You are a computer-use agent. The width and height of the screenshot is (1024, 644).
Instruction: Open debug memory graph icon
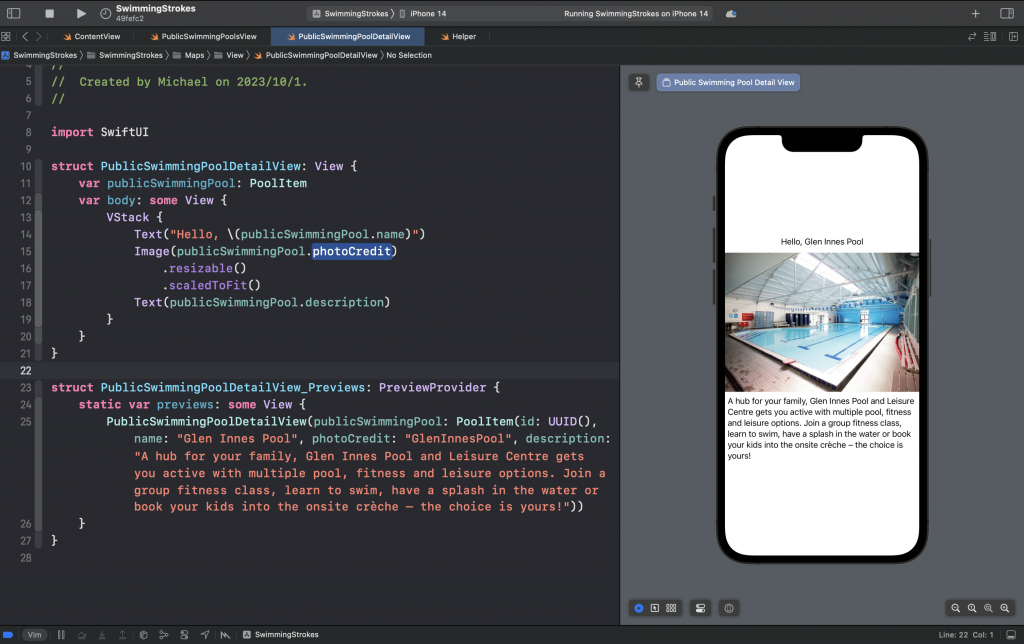(164, 635)
